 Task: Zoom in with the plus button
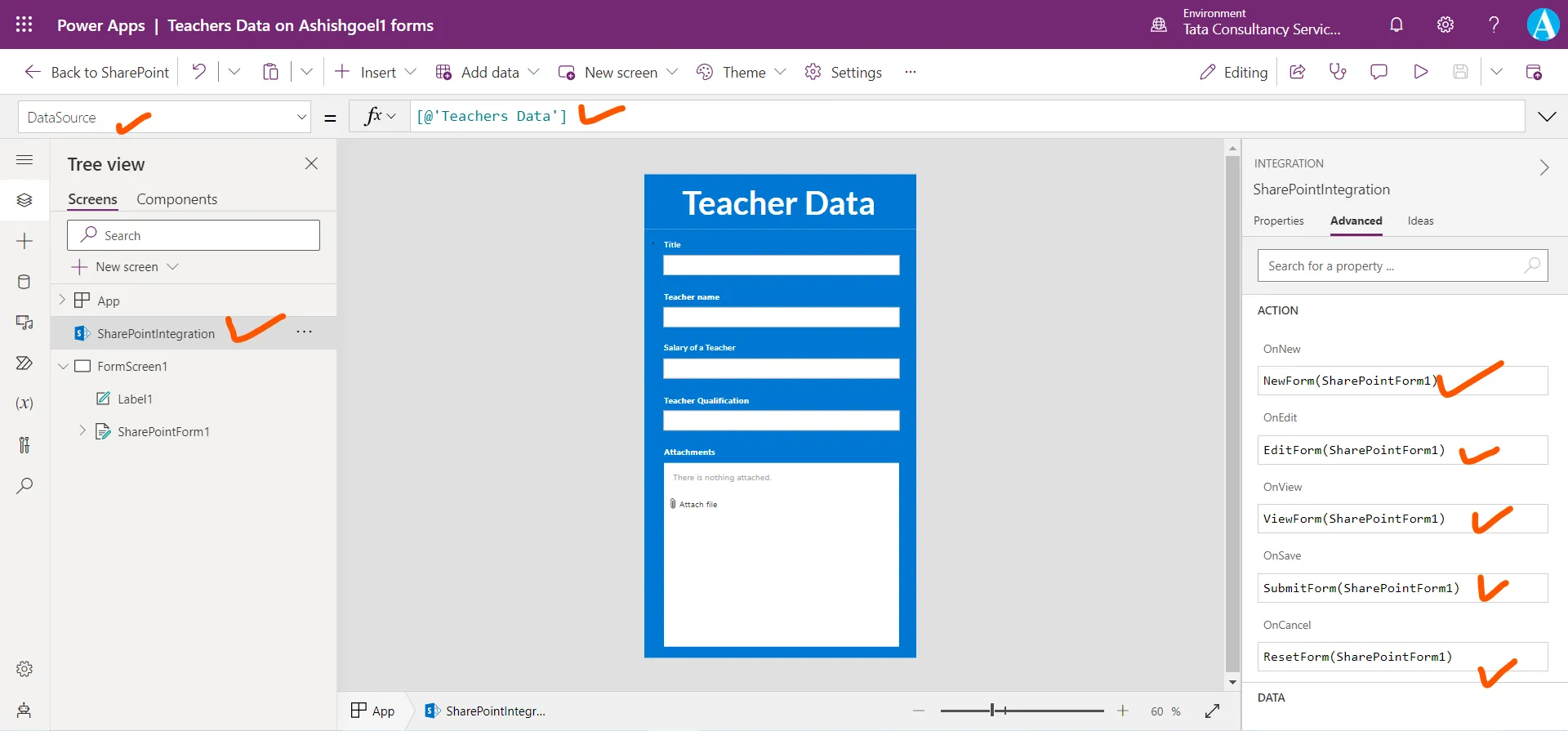click(1123, 711)
